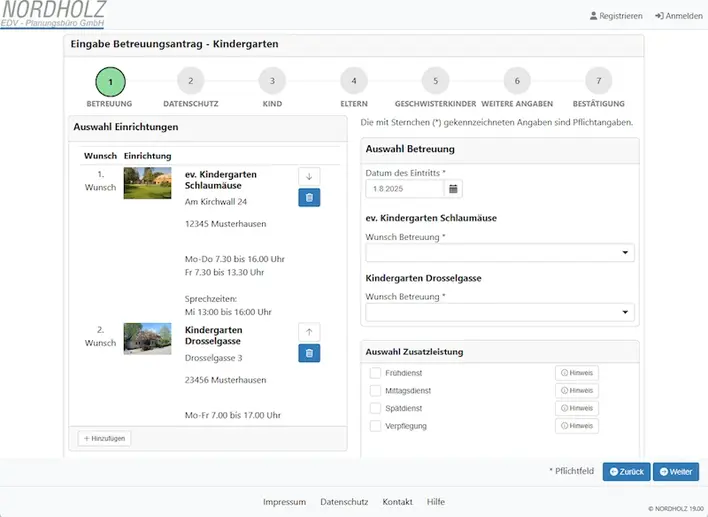
Task: Open the NORDHOLZ logo home link
Action: pos(53,15)
